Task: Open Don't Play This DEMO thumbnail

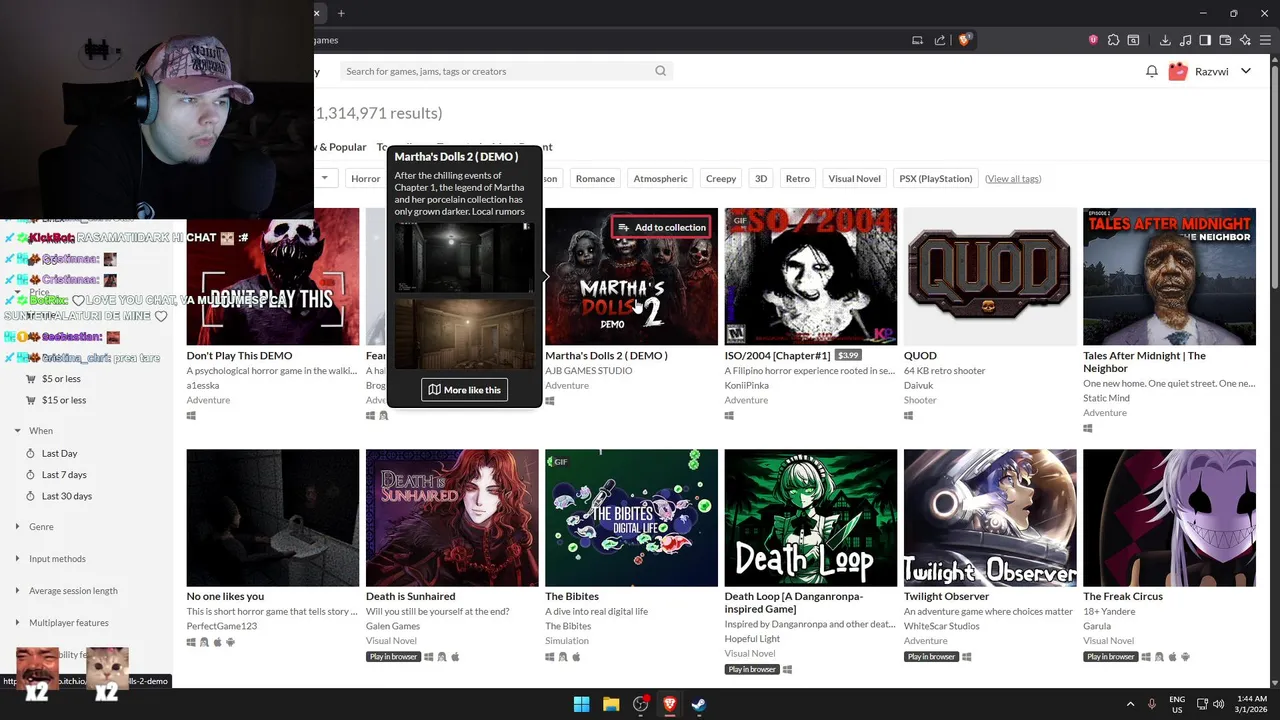Action: coord(272,277)
